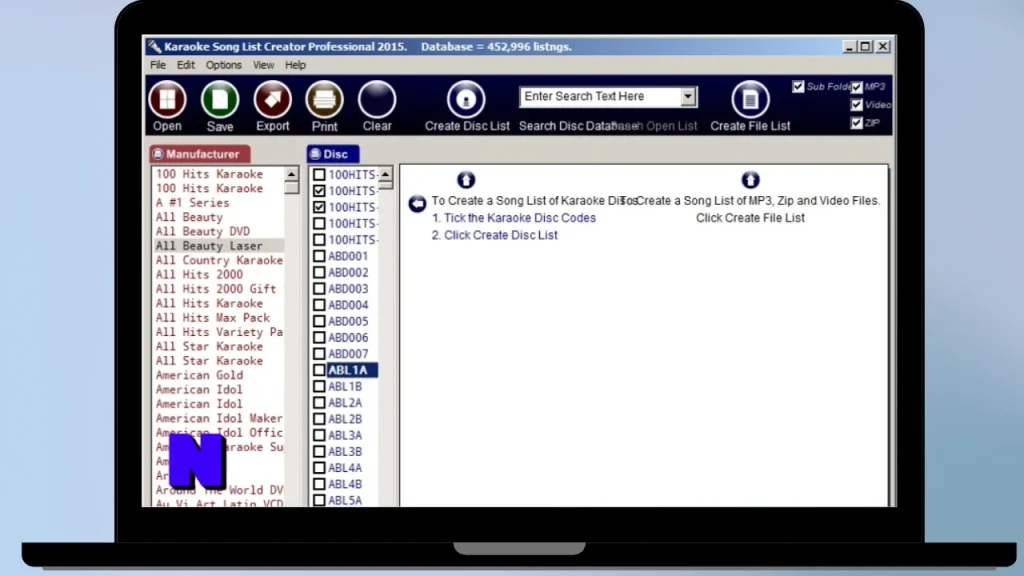Select 'All Hits Variety Pa' manufacturer
1024x576 pixels.
tap(219, 332)
